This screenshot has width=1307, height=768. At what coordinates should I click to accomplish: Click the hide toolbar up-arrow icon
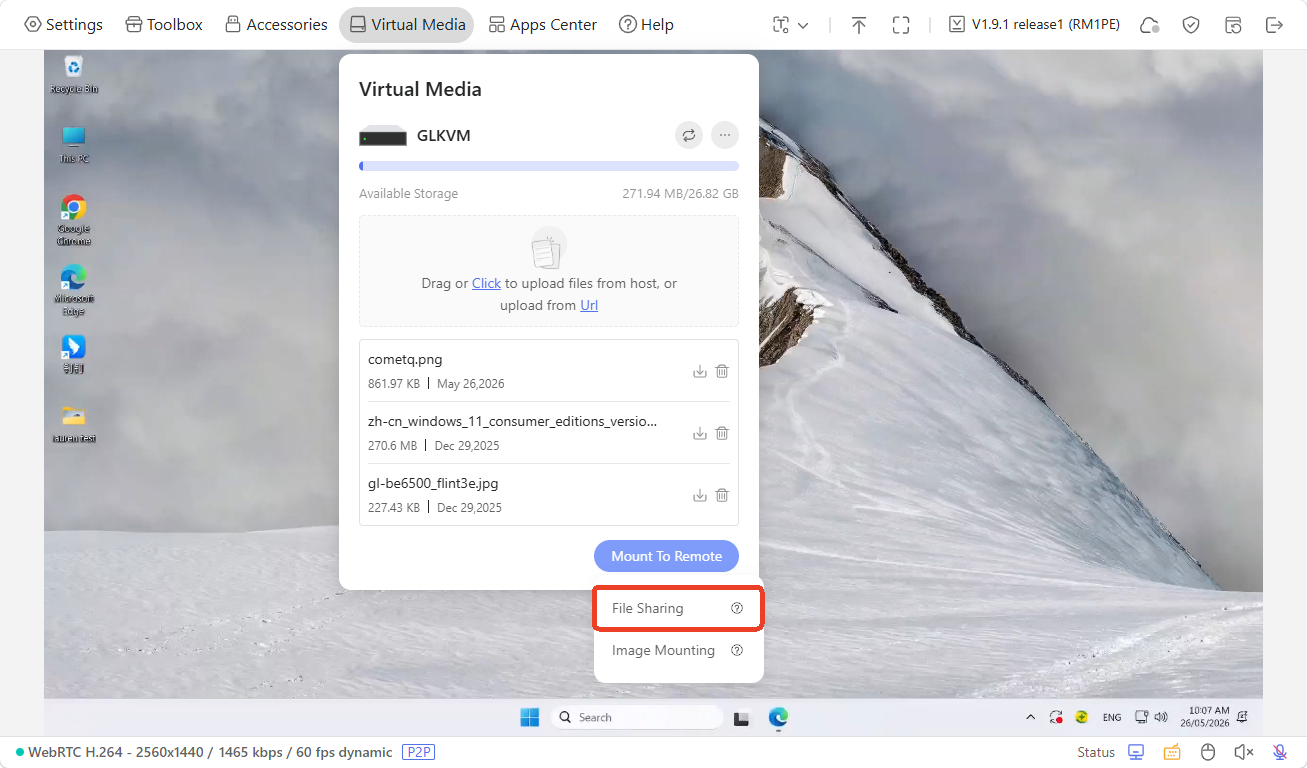coord(859,25)
